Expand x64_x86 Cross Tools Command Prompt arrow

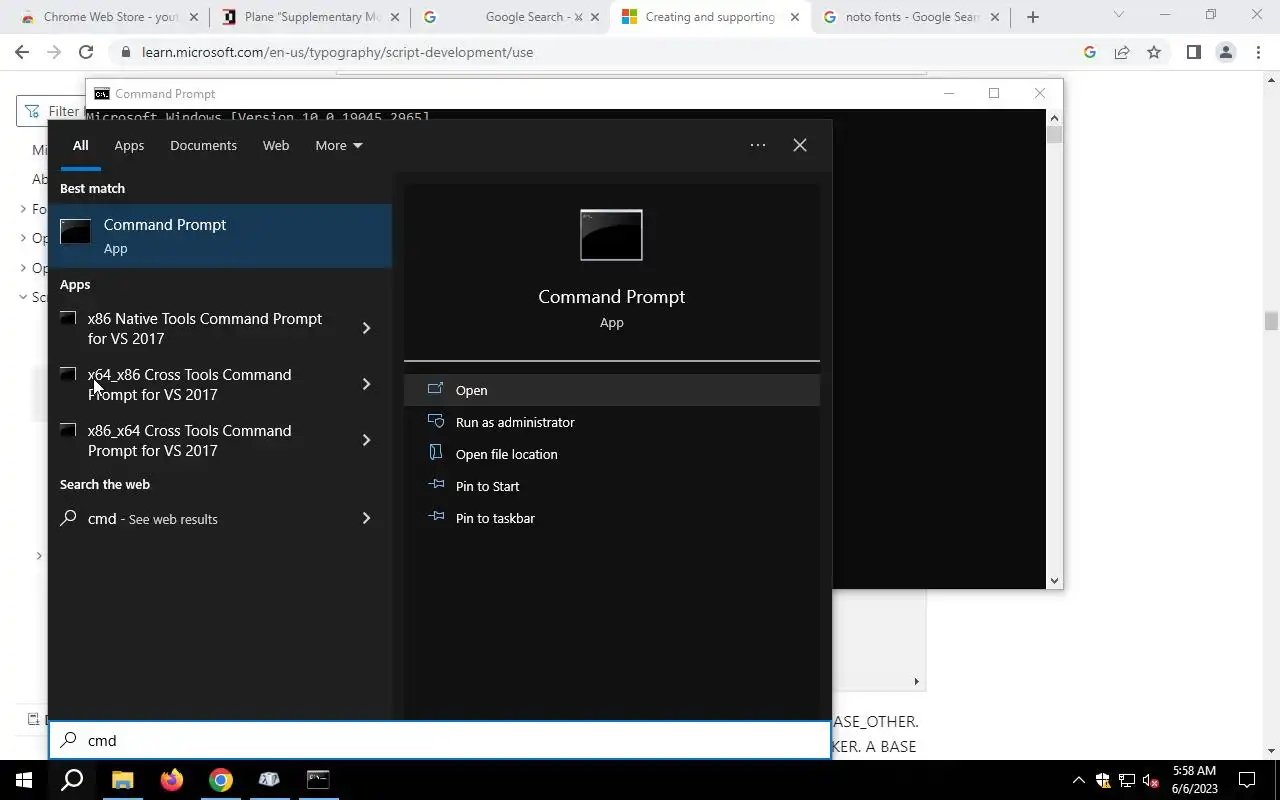tap(366, 384)
